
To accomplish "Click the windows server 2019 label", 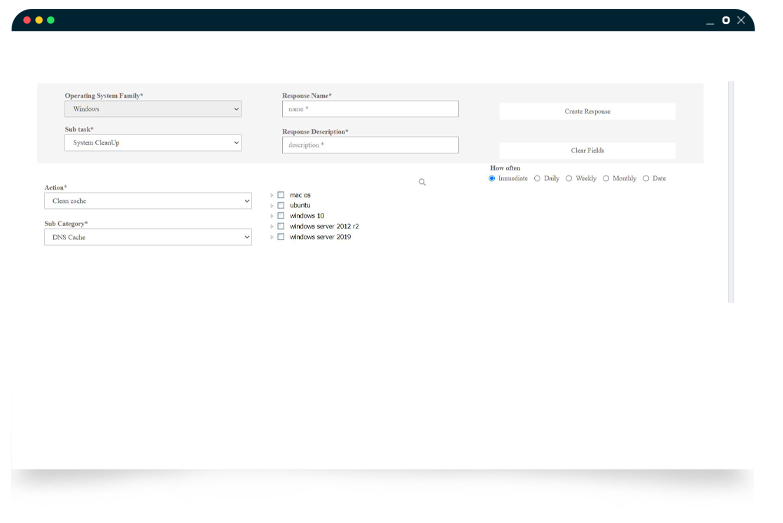I will coord(320,237).
